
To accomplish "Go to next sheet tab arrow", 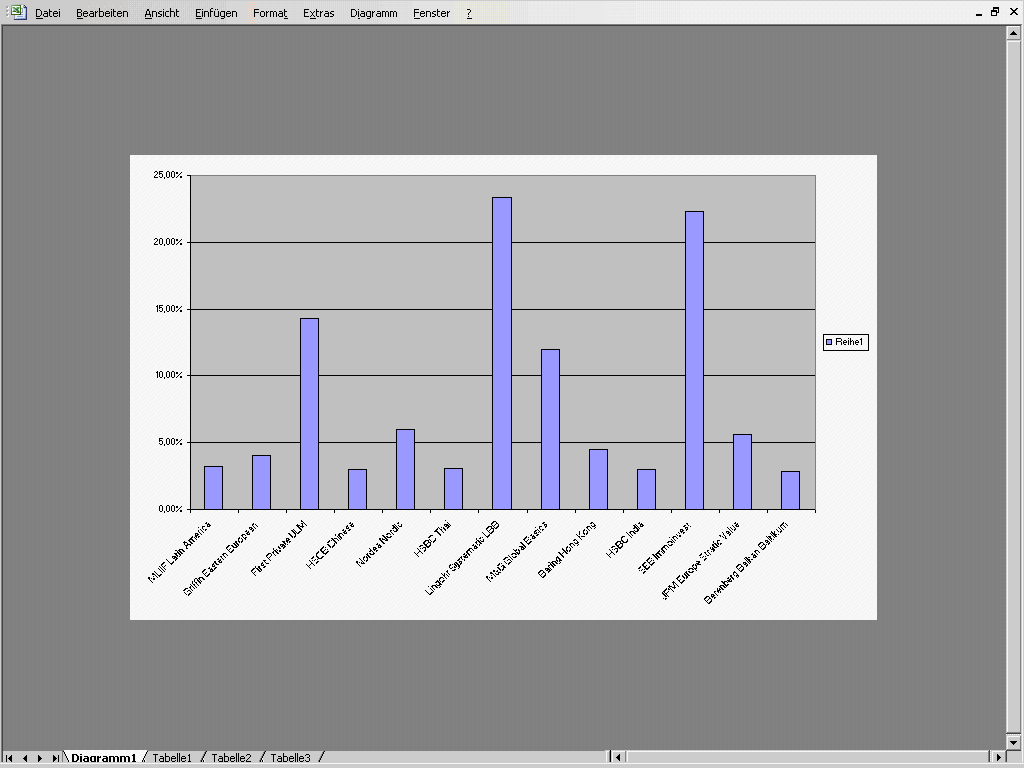I will (40, 758).
